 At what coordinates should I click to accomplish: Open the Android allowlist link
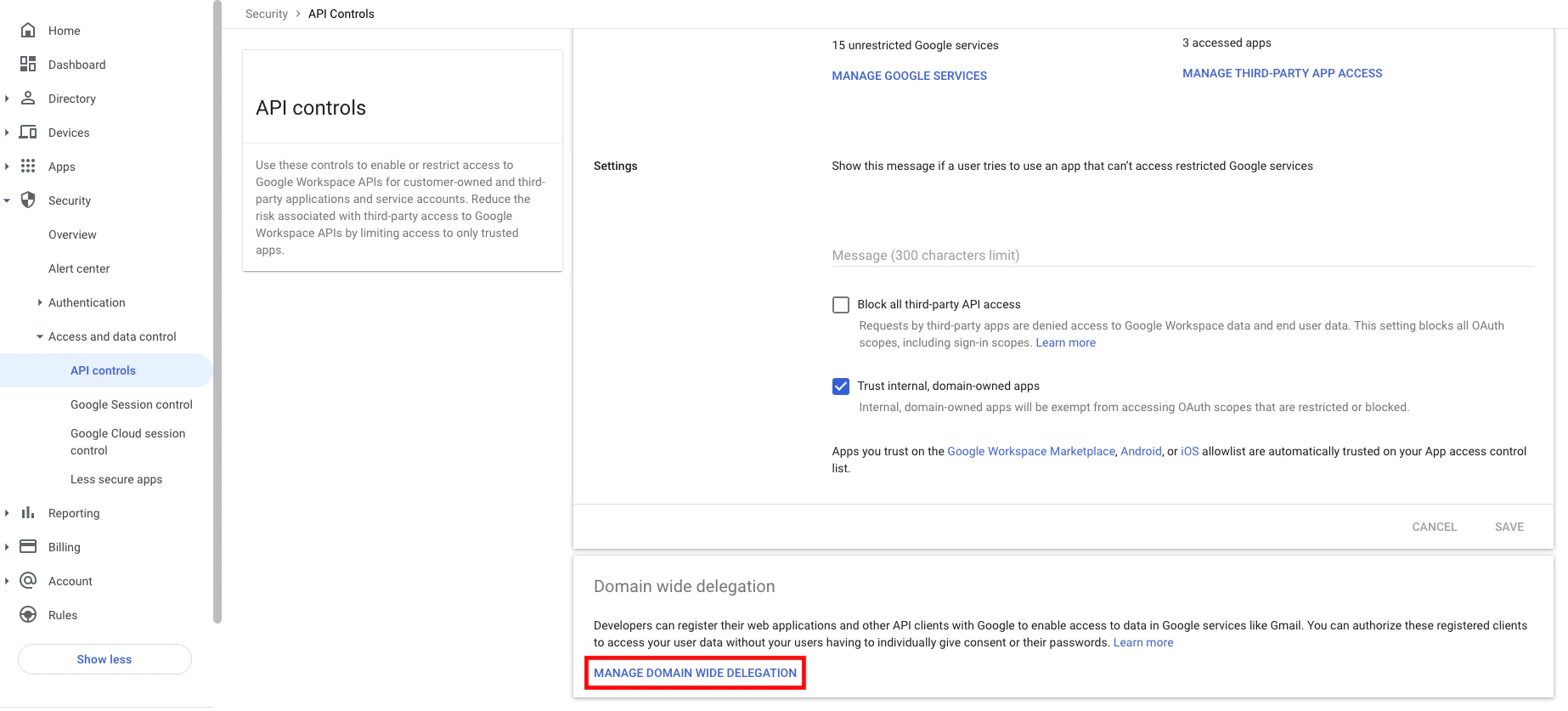(x=1141, y=451)
